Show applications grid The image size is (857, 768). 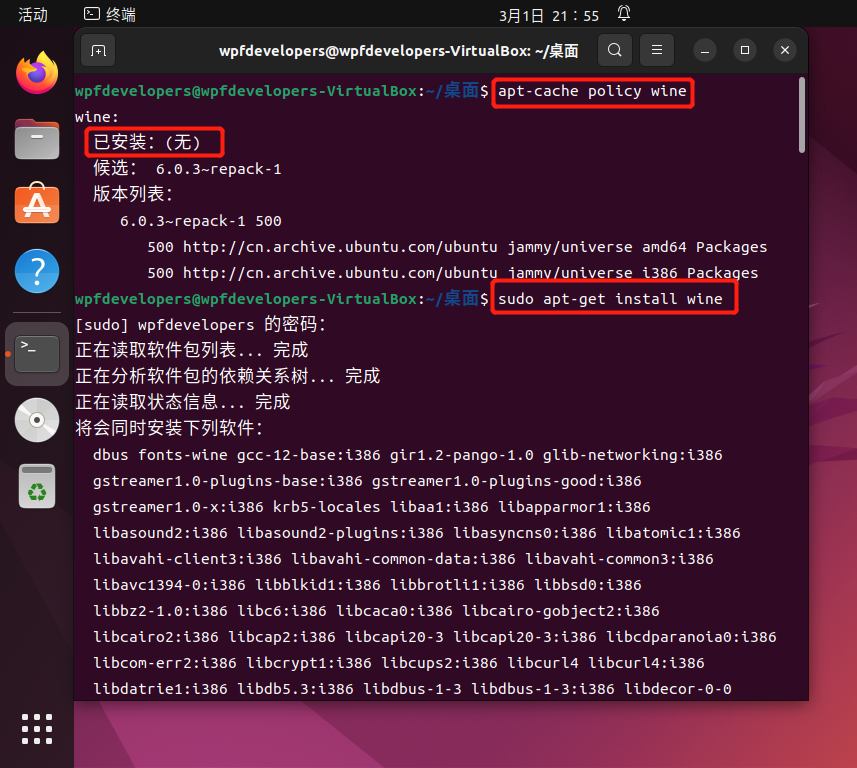pos(37,729)
